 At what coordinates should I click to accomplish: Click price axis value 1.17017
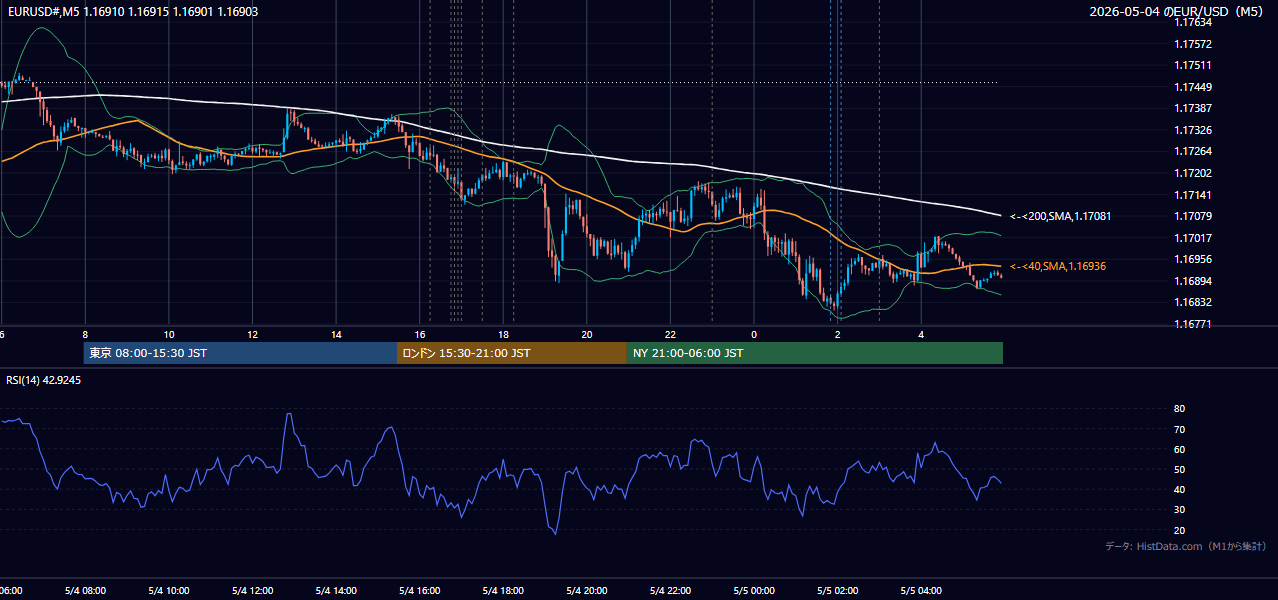(x=1191, y=238)
